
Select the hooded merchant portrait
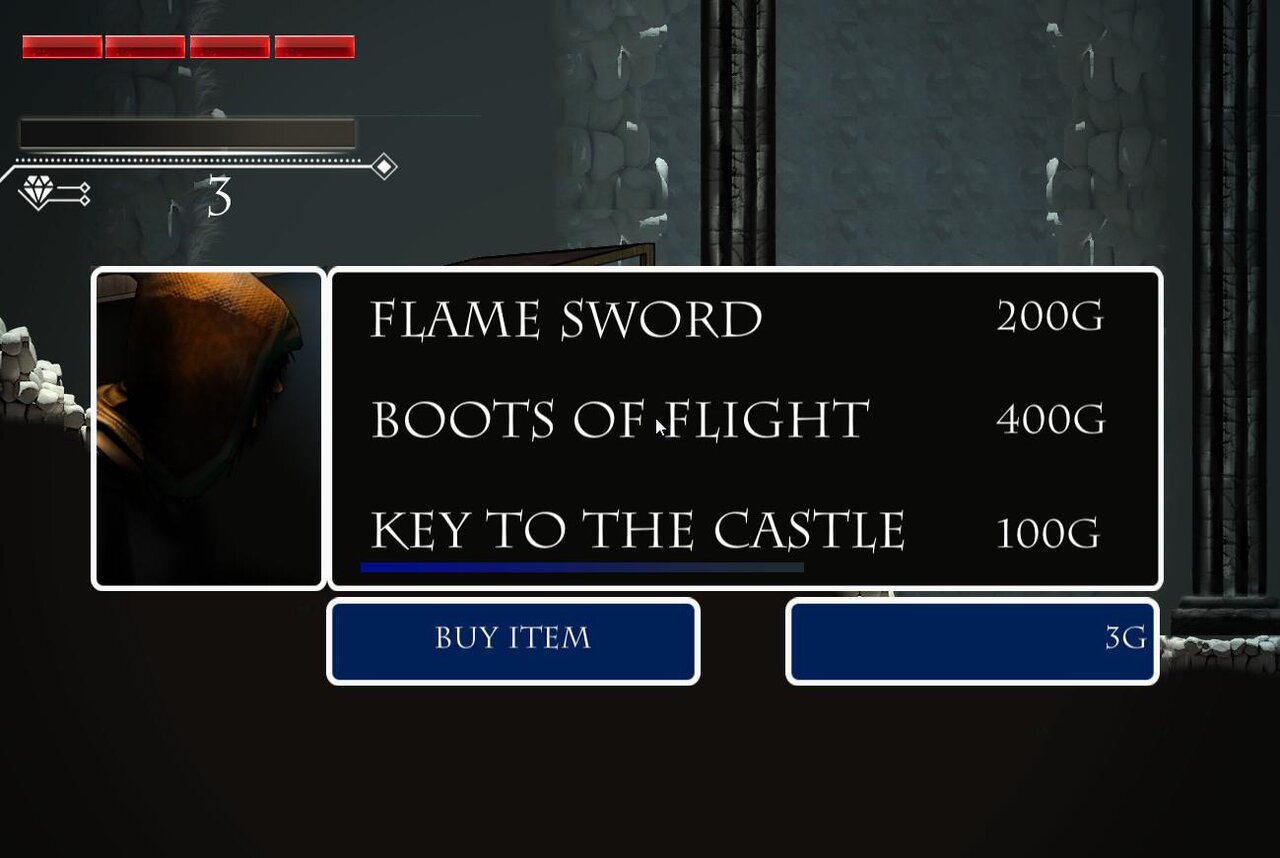click(208, 428)
